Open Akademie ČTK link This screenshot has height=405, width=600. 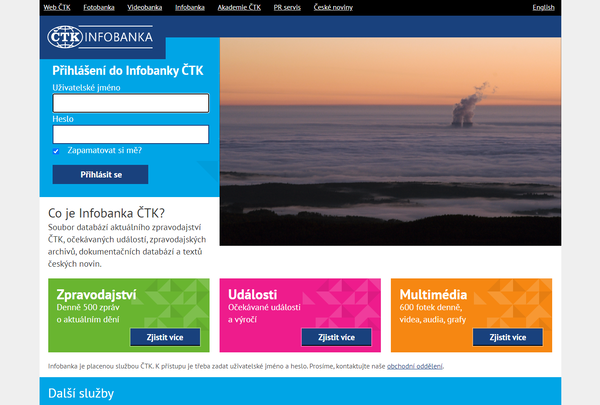[239, 7]
